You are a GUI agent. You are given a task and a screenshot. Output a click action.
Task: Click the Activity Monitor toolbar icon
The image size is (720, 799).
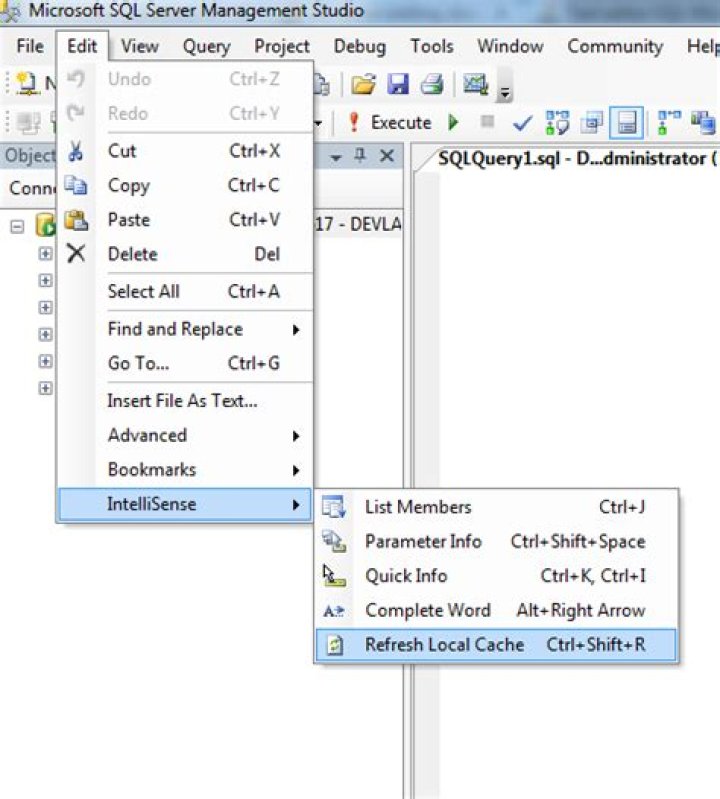pos(475,84)
